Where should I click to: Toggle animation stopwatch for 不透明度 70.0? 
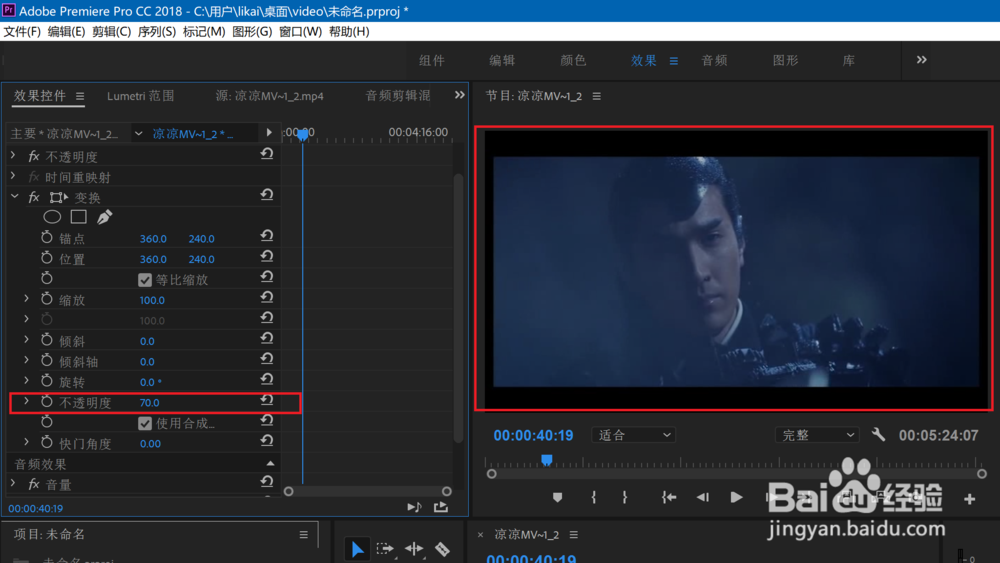point(47,401)
